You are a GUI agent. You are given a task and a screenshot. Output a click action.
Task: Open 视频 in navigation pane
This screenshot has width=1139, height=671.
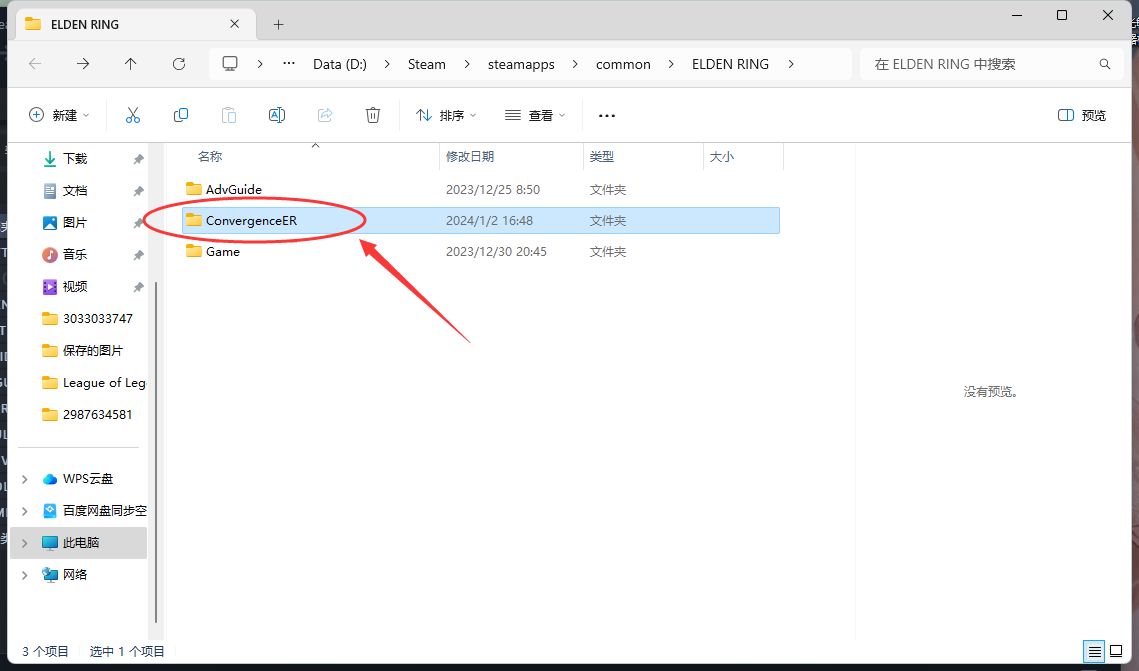click(x=75, y=286)
